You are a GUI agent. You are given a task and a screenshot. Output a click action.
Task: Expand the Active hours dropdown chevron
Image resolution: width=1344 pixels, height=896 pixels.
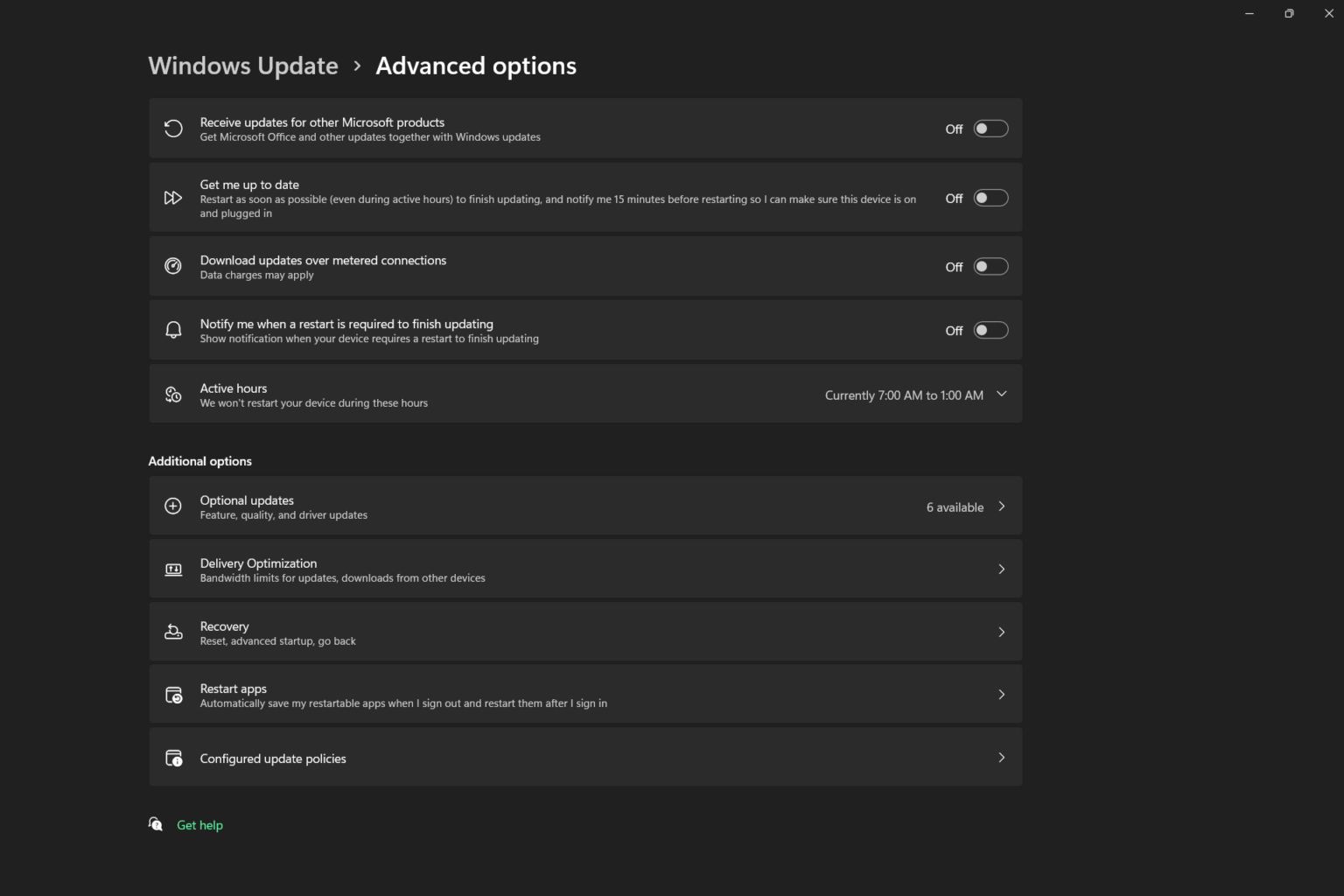click(x=1002, y=395)
